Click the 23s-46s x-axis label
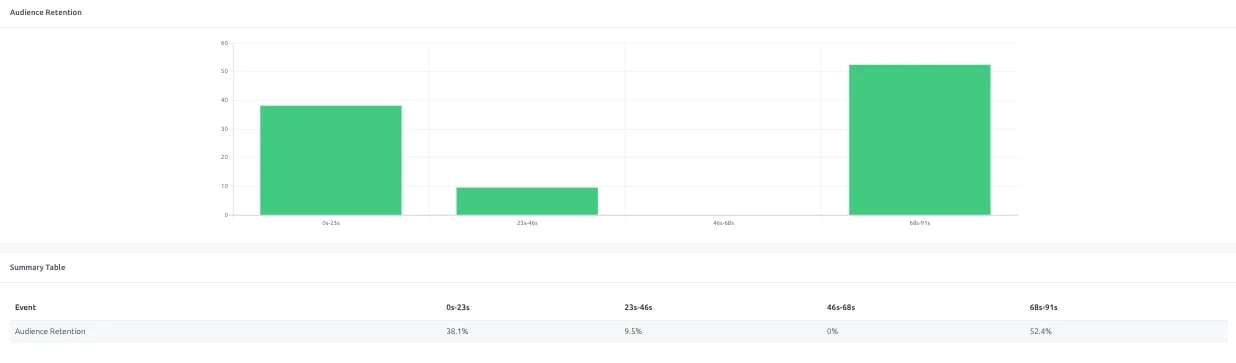1236x363 pixels. [x=527, y=223]
